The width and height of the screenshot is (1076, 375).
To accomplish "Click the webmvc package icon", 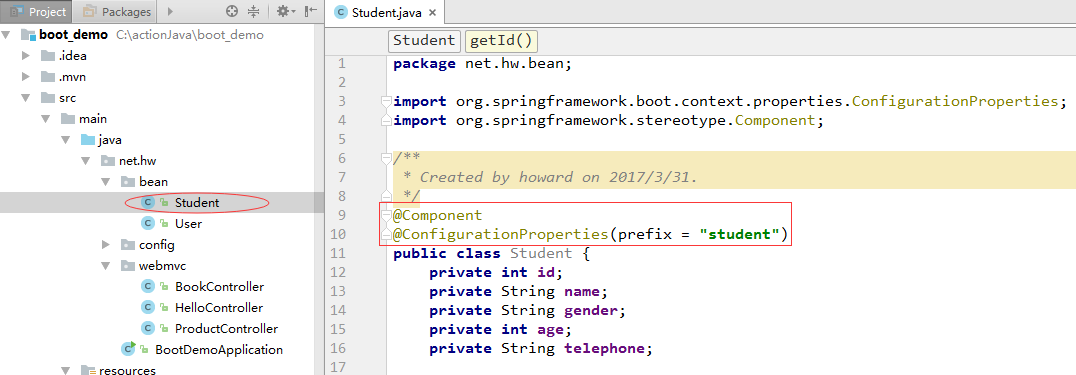I will pyautogui.click(x=127, y=266).
